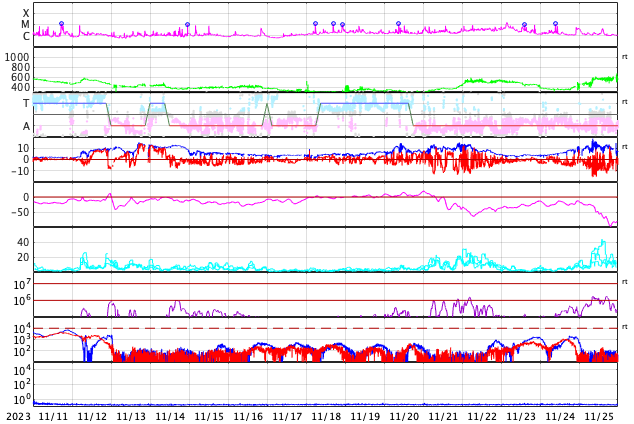Click the "10^3" axis label
634x424 pixels.
click(x=22, y=340)
